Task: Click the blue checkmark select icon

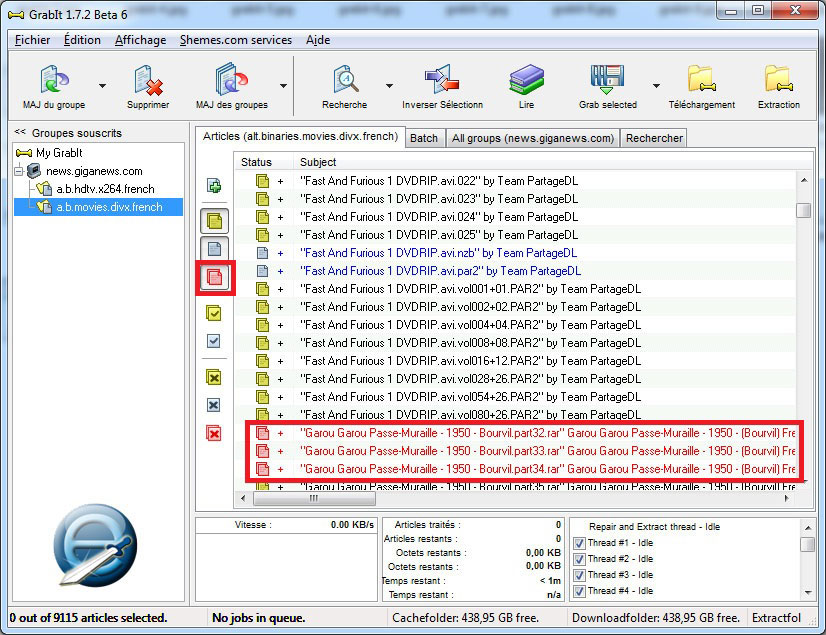Action: tap(213, 341)
